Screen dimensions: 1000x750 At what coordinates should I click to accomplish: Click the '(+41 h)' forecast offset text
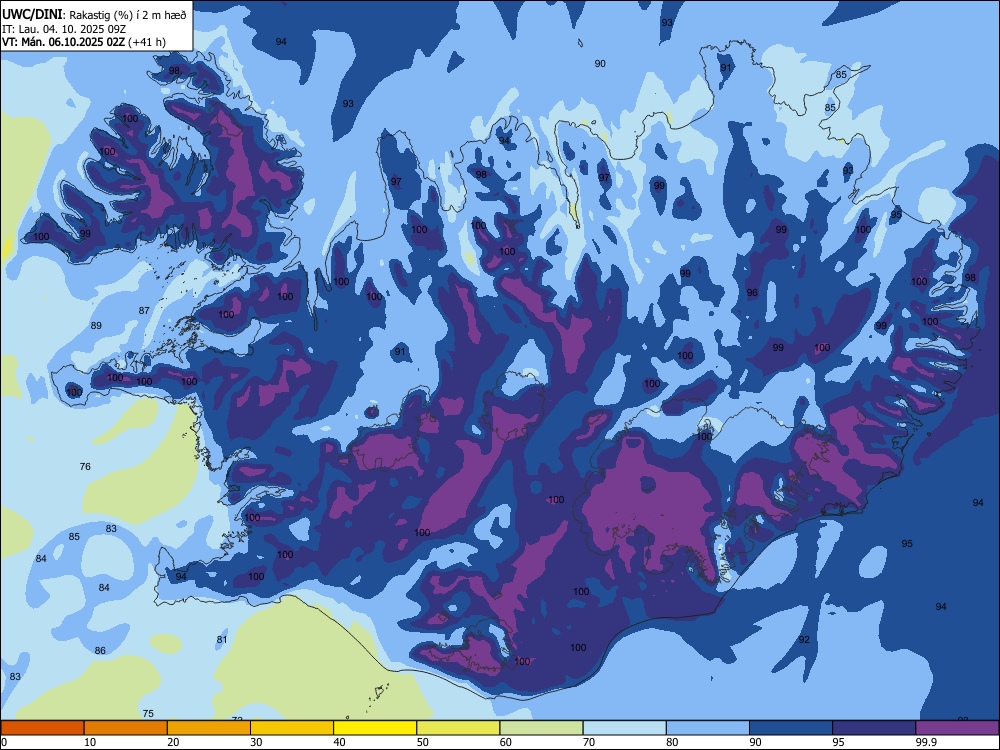pyautogui.click(x=147, y=42)
